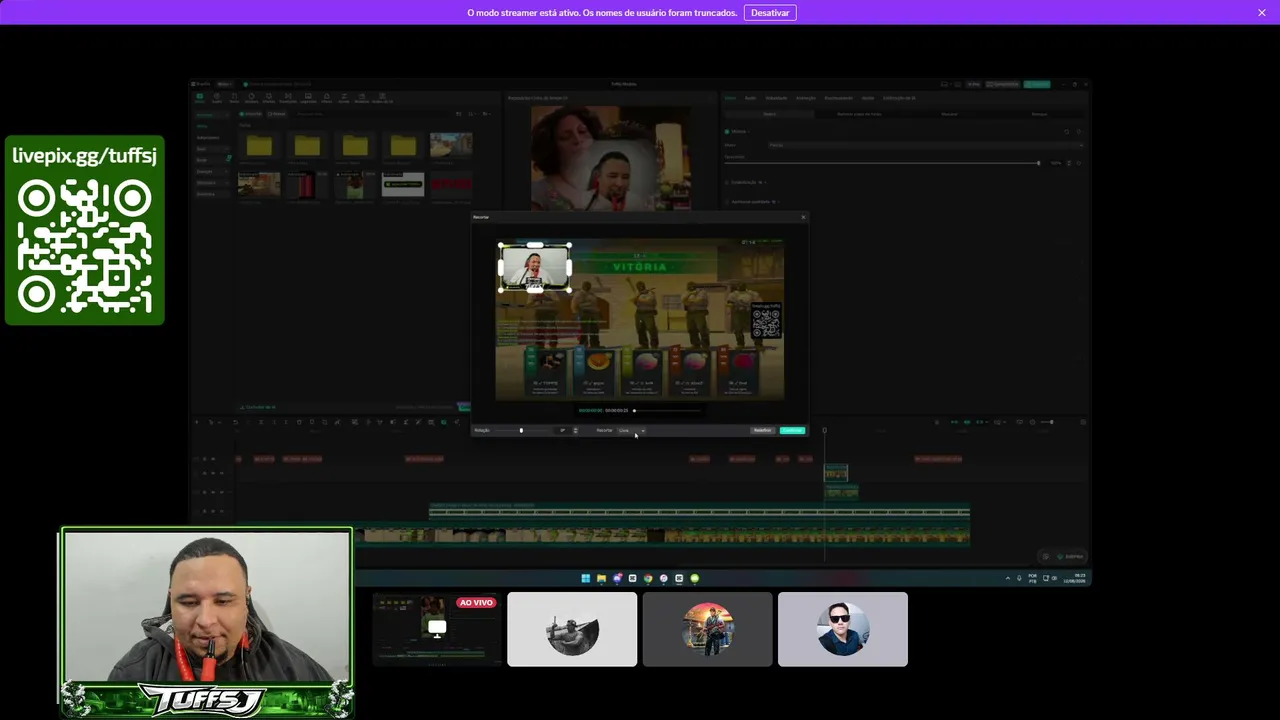
Task: Click the timeline playhead marker
Action: [825, 431]
